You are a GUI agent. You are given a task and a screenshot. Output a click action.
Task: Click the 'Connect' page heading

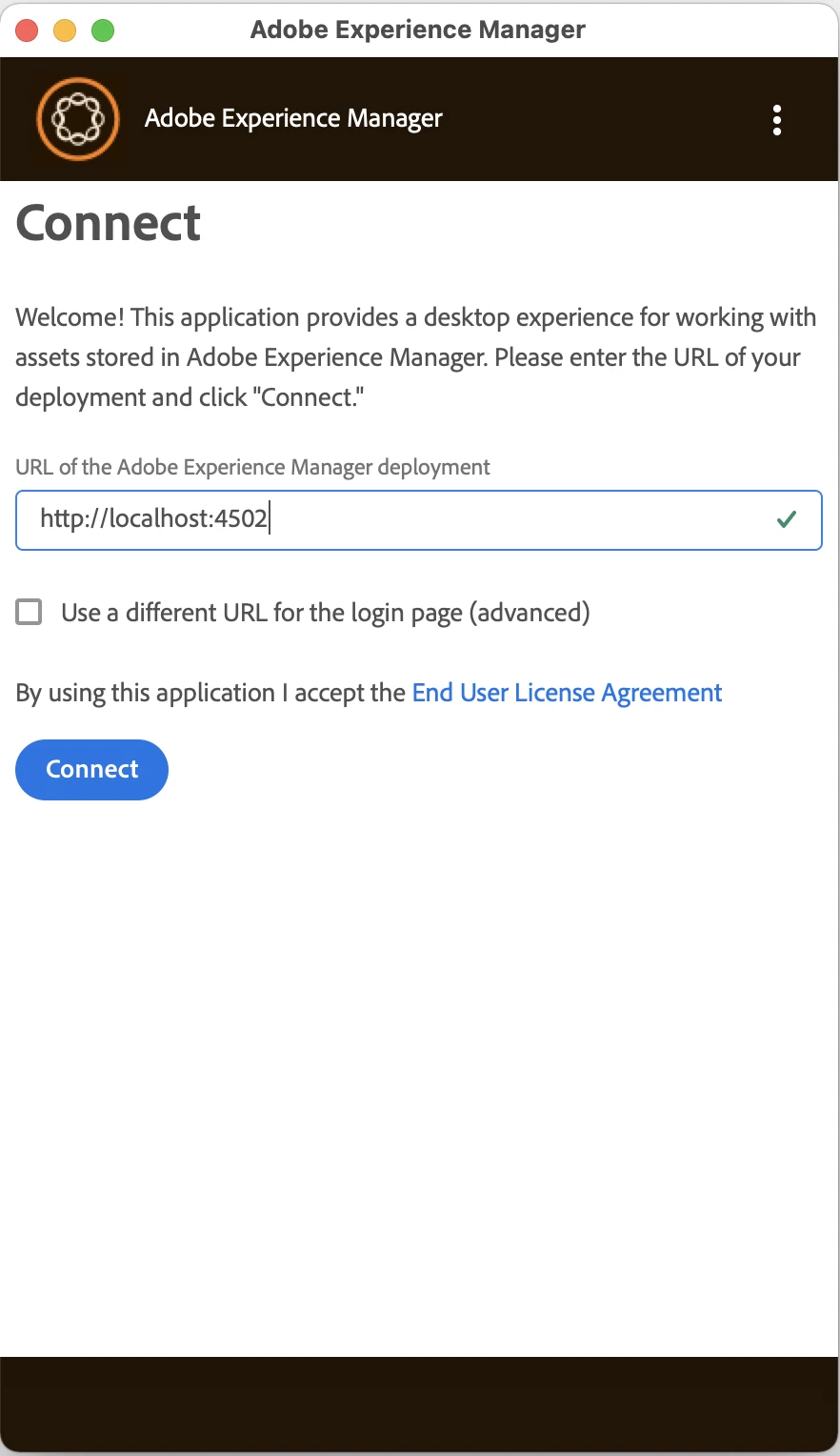[x=109, y=223]
